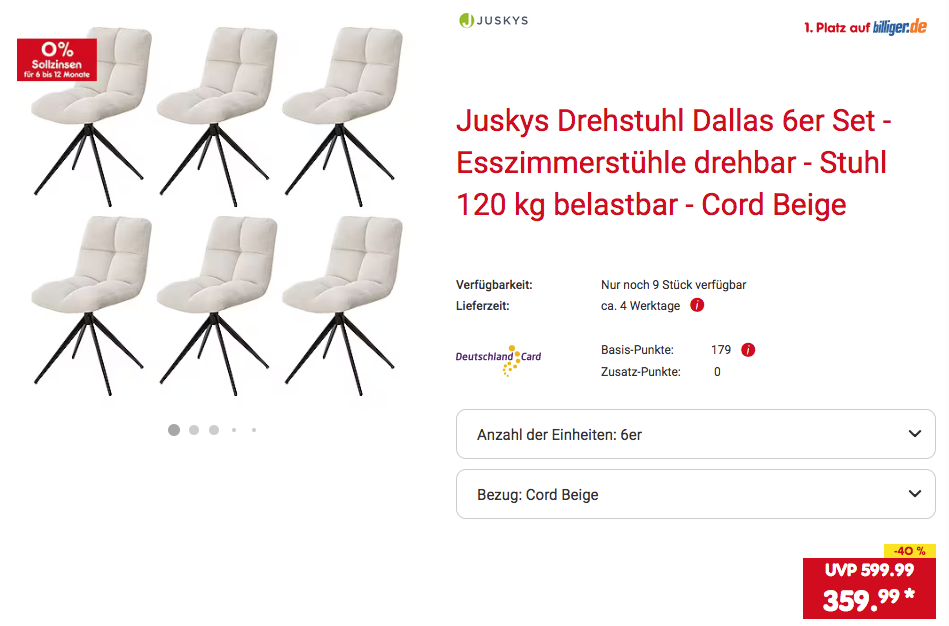Expand chevron on the Anzahl der Einheiten selector
949x626 pixels.
pyautogui.click(x=915, y=433)
